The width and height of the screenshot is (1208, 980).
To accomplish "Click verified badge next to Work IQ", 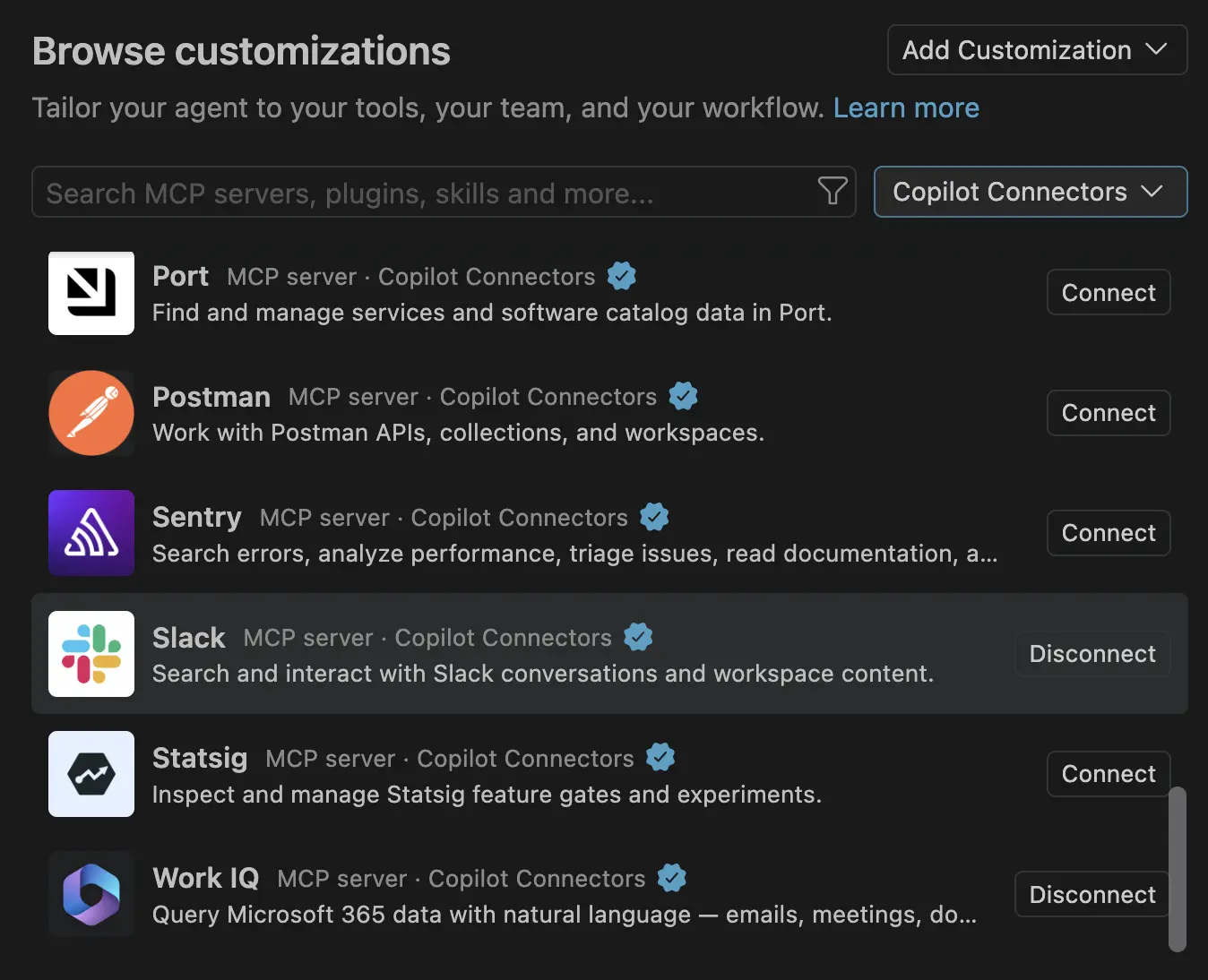I will [x=672, y=878].
